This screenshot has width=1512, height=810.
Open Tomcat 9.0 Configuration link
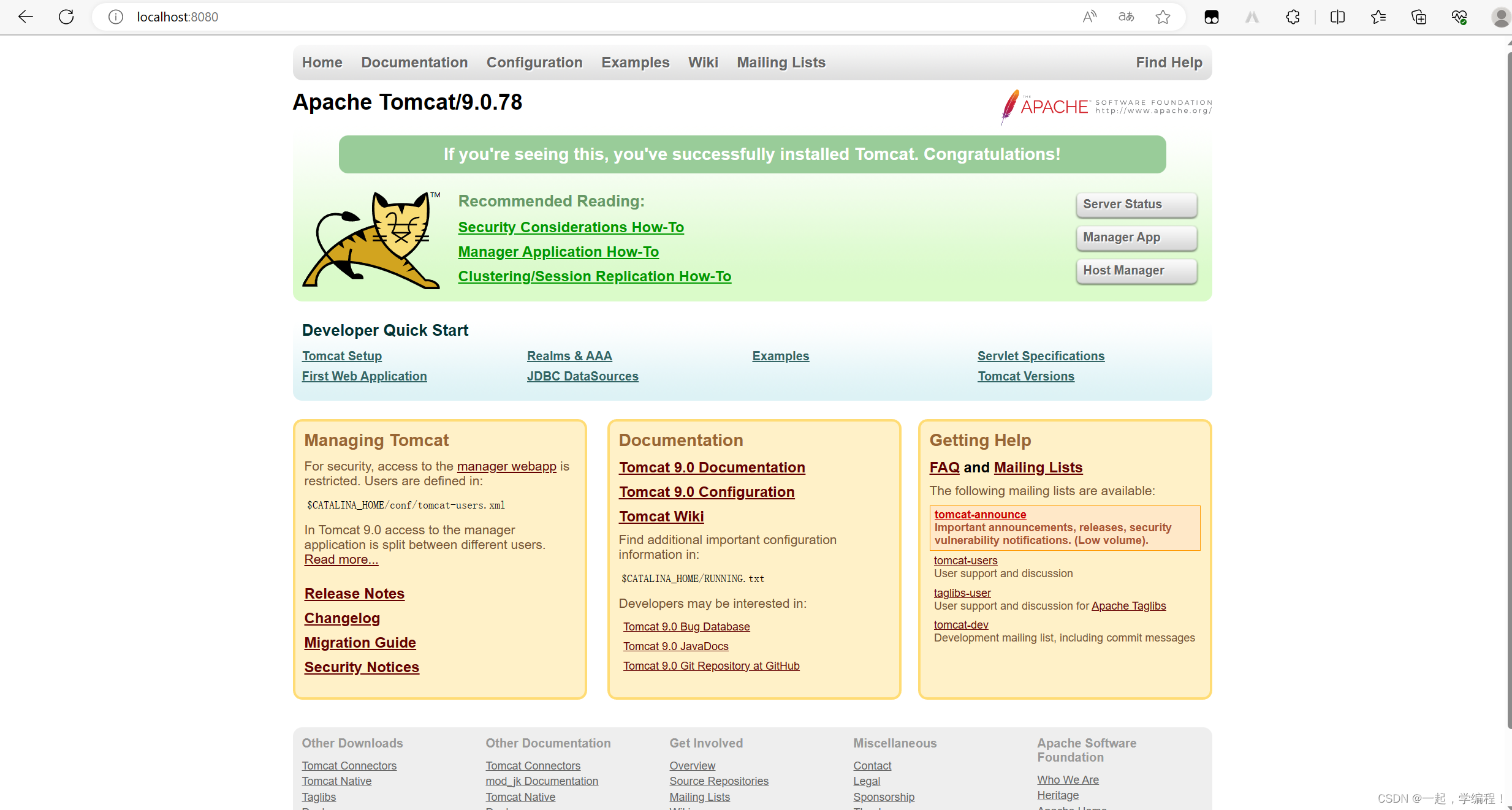tap(707, 492)
